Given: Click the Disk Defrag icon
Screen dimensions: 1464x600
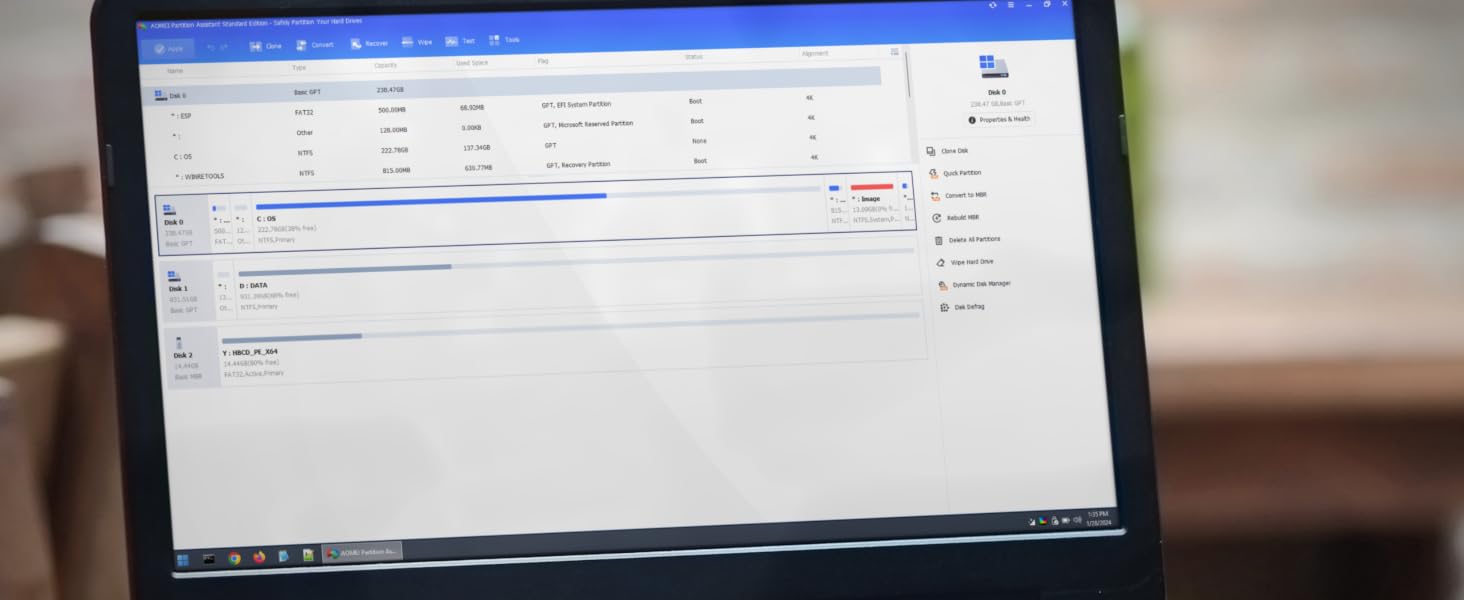Looking at the screenshot, I should [944, 307].
